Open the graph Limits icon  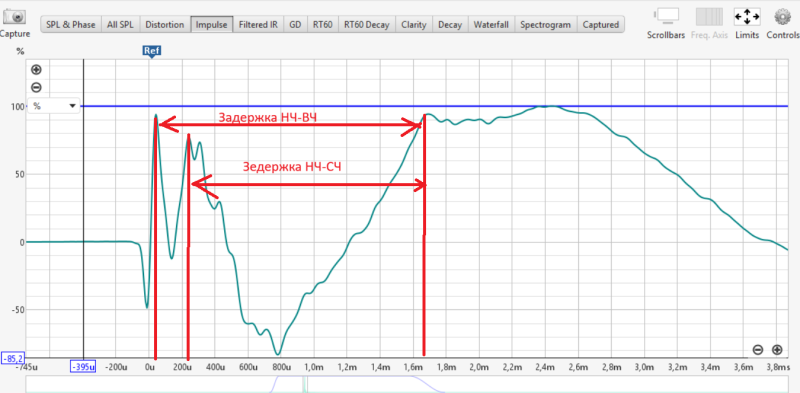747,17
